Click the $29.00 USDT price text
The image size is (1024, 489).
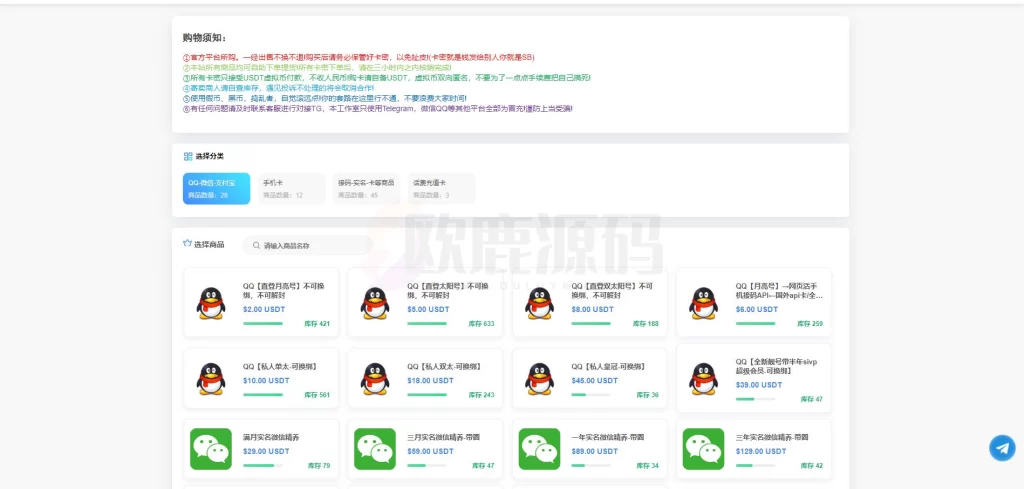266,451
